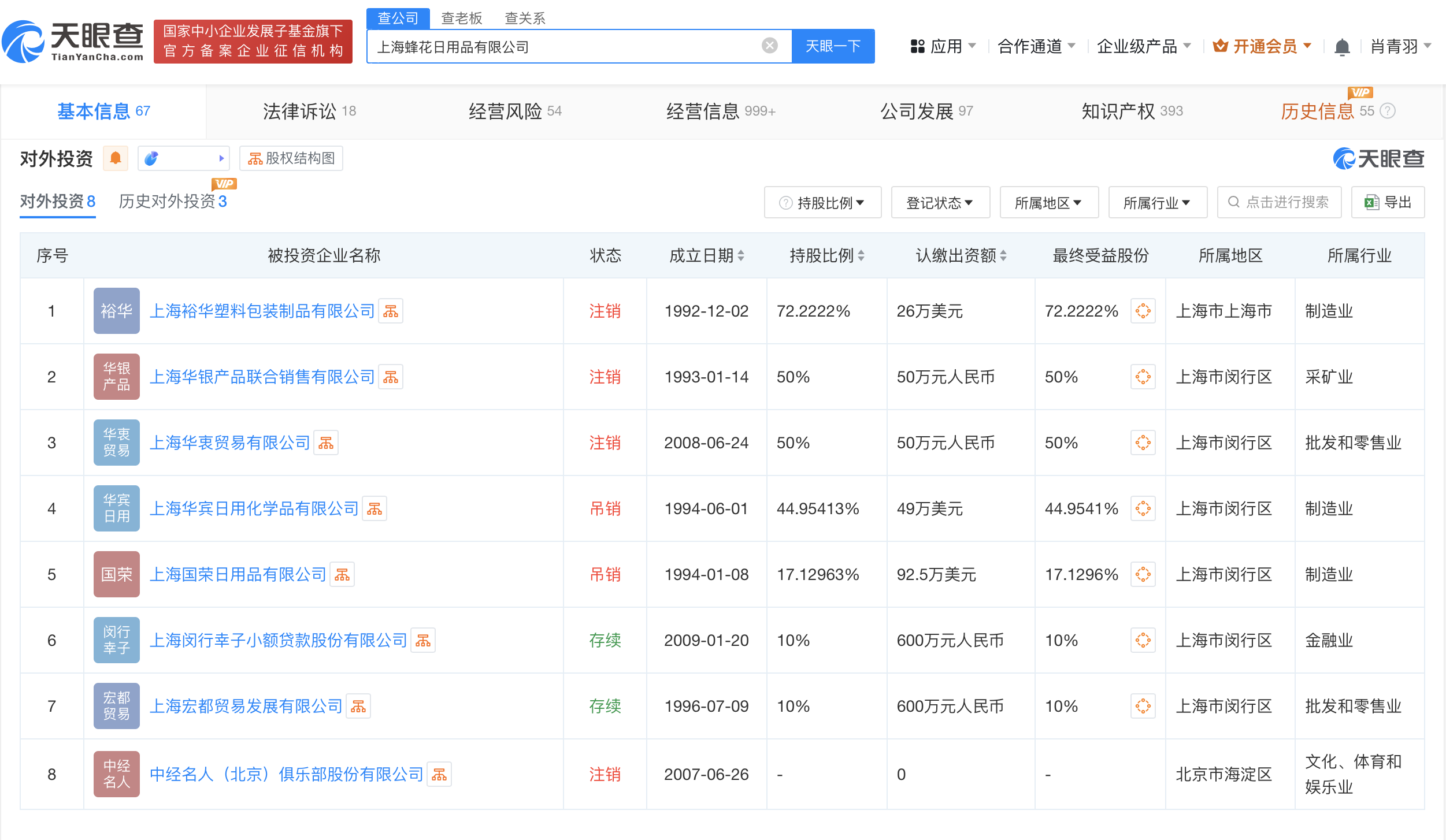Open the notifications bell in header

pos(1342,47)
